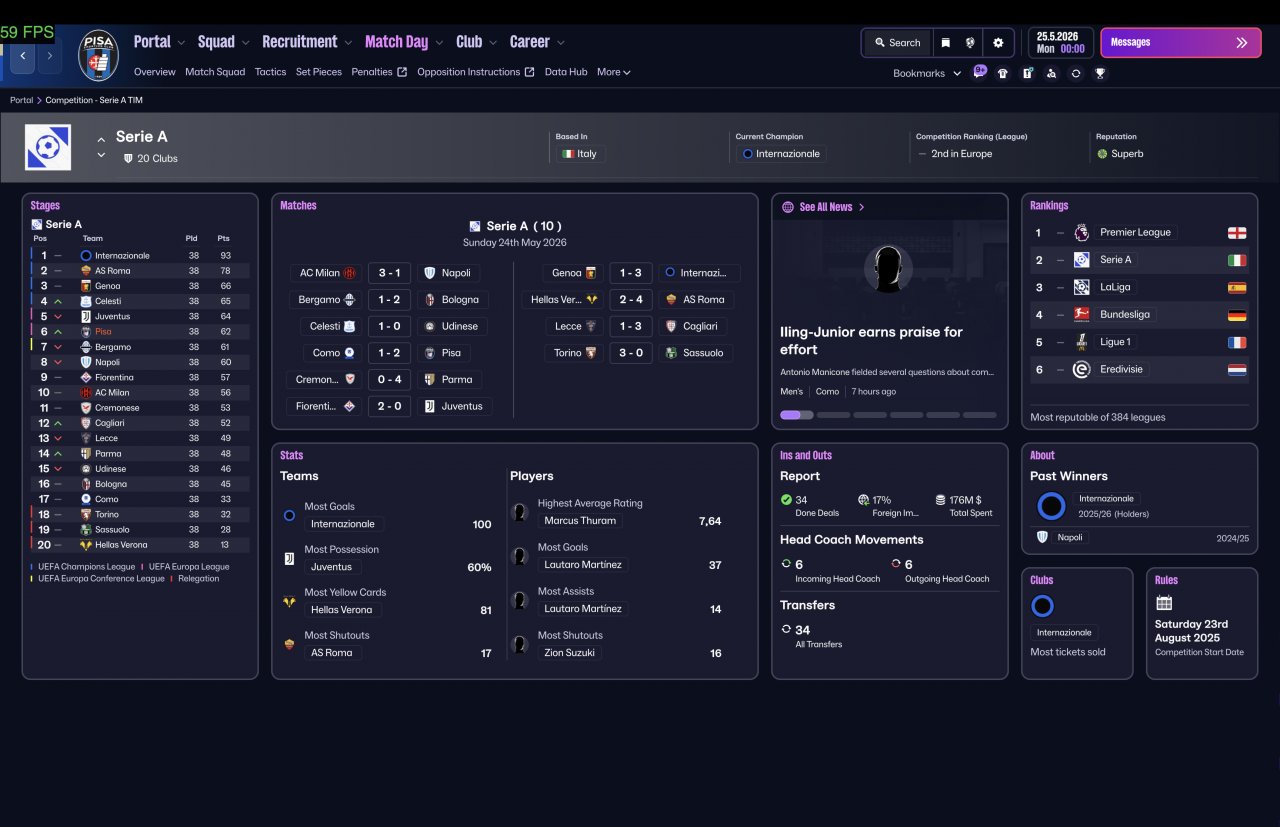This screenshot has width=1280, height=827.
Task: Open the Club dropdown menu
Action: (x=476, y=42)
